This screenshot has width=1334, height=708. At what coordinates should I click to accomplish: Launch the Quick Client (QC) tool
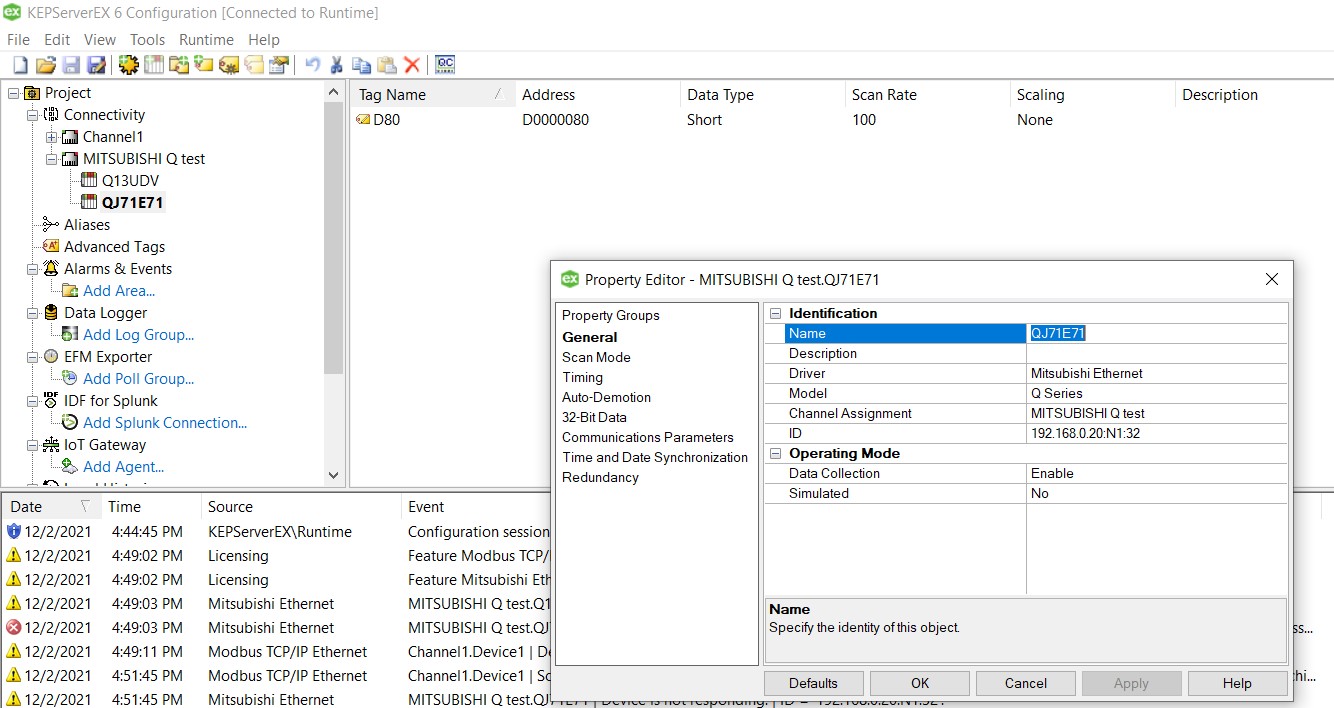tap(445, 65)
